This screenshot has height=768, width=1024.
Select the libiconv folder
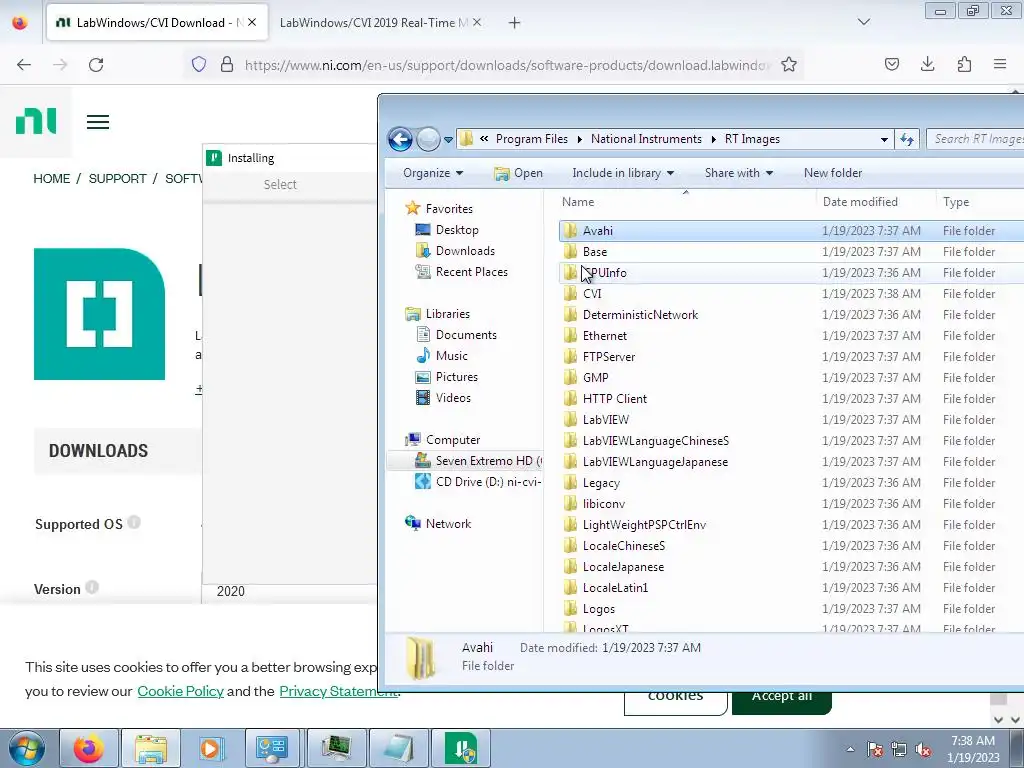(x=603, y=504)
